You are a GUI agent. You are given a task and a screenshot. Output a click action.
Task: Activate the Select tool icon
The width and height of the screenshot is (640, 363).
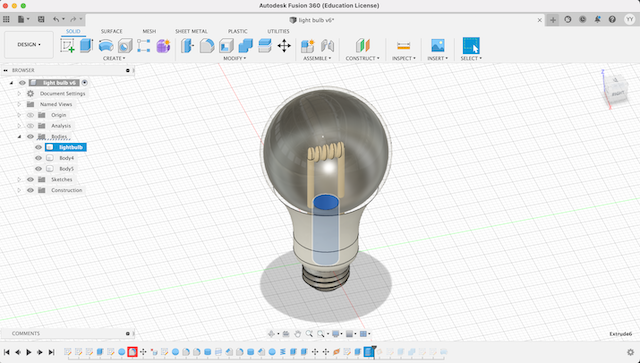(x=471, y=45)
